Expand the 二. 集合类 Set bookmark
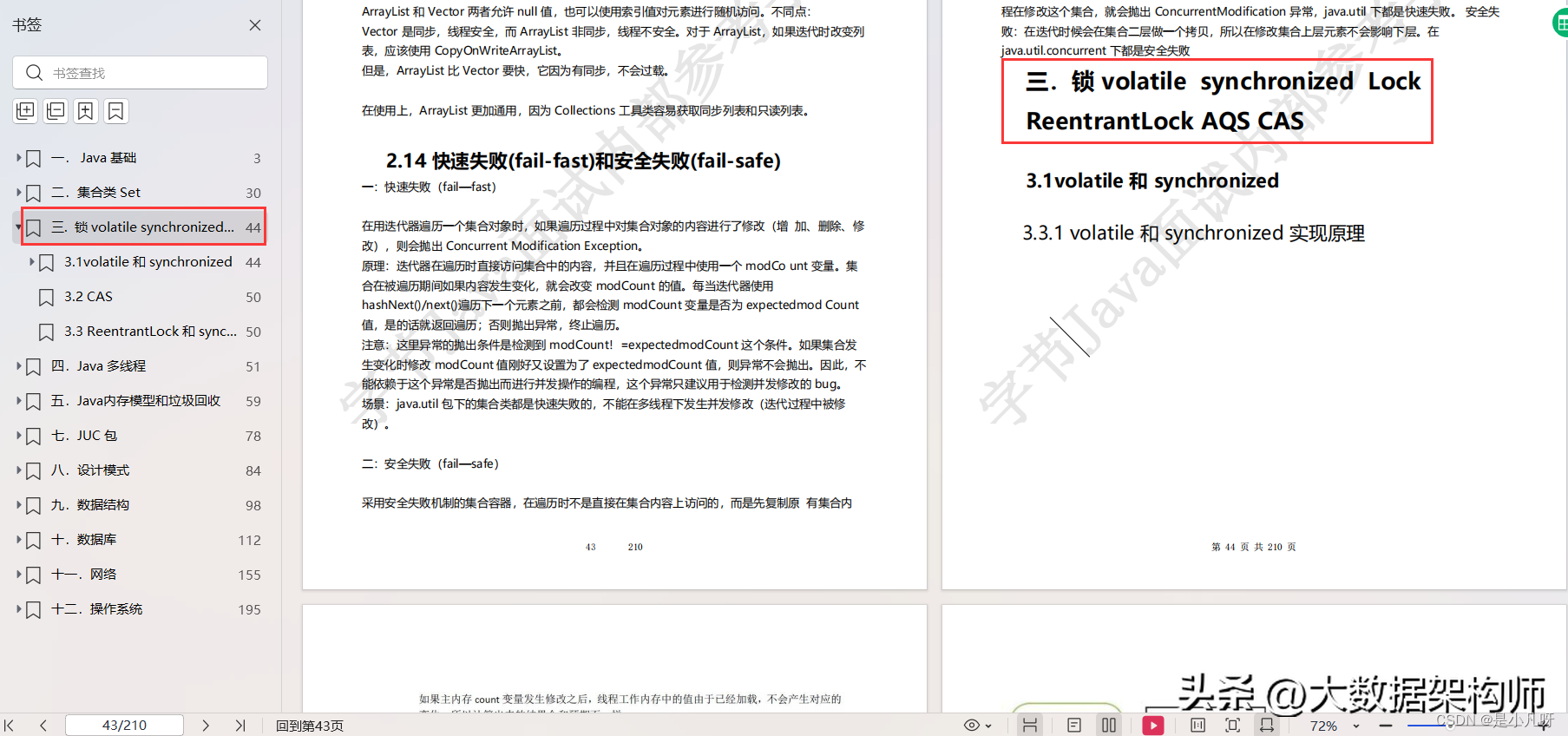The height and width of the screenshot is (736, 1568). 18,193
